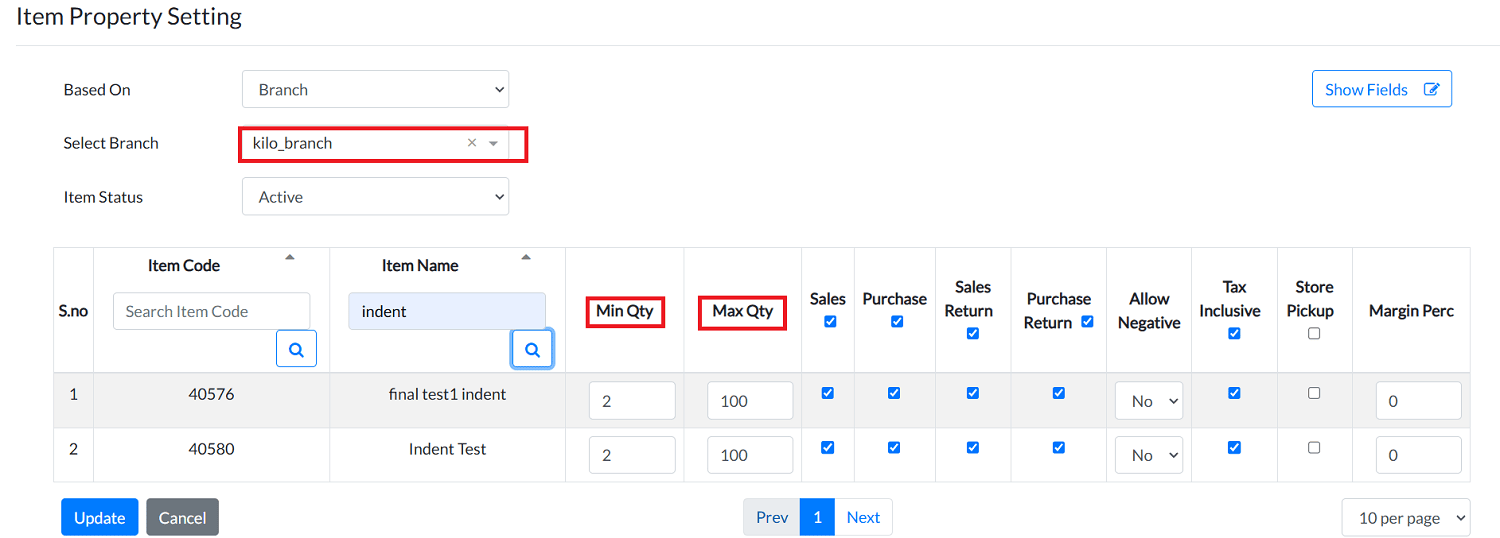Toggle Store Pickup checkbox in the column header
Viewport: 1500px width, 538px height.
(x=1314, y=333)
